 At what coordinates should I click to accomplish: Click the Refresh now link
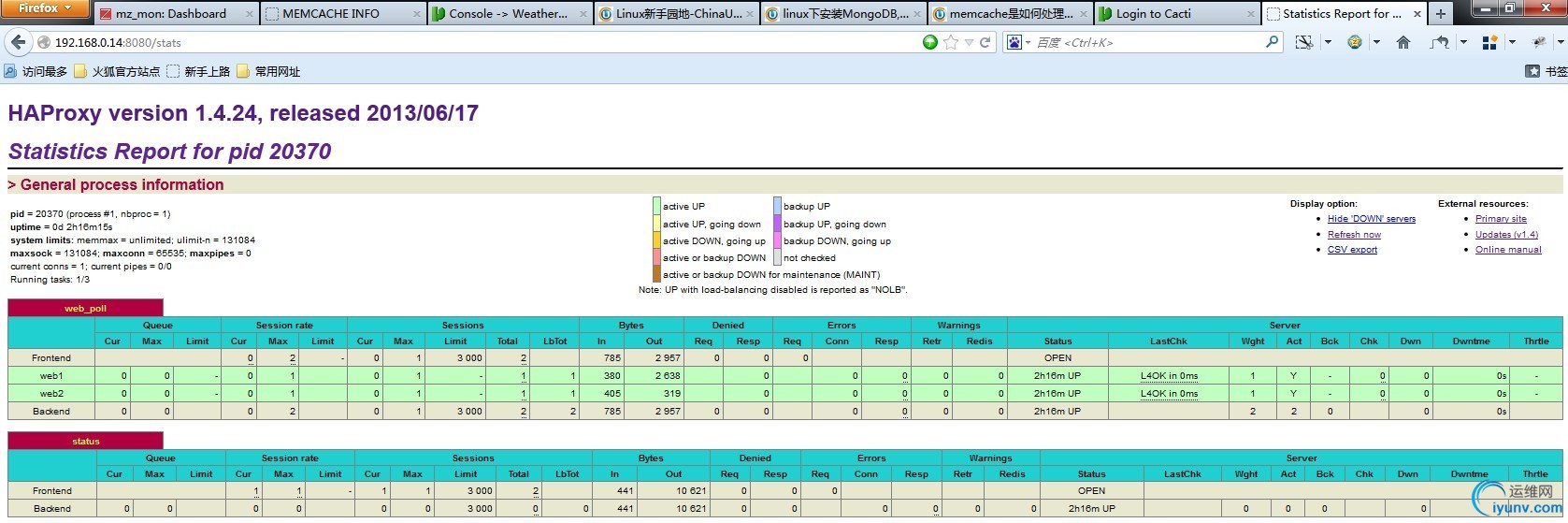(x=1353, y=235)
